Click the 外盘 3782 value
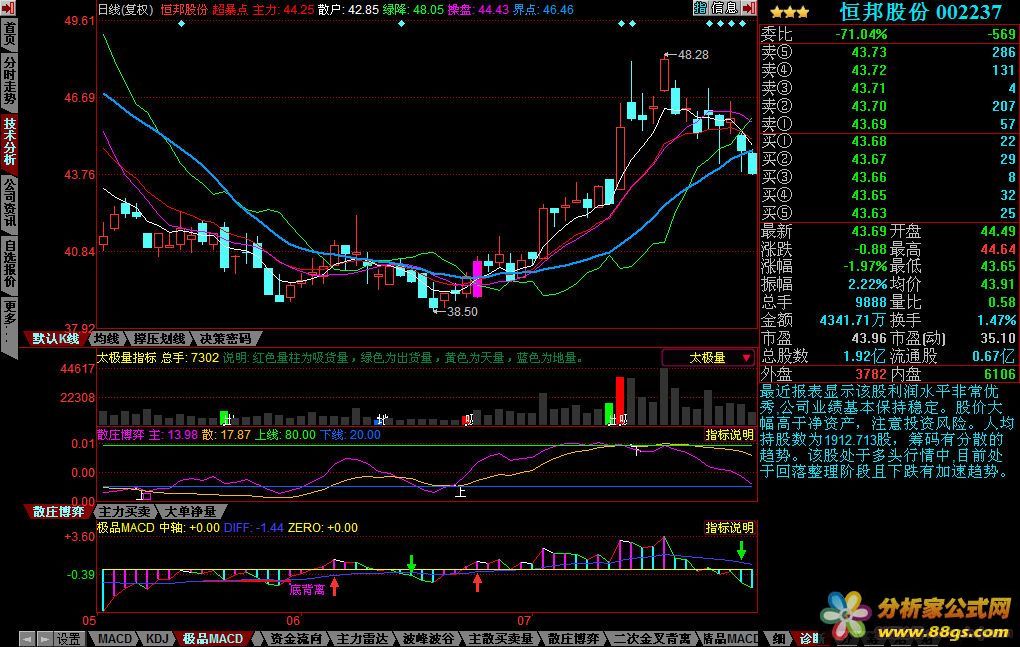 [871, 374]
